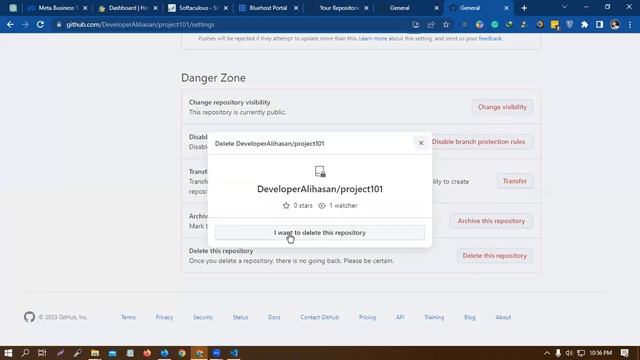Viewport: 640px width, 360px height.
Task: Click the site lock icon in address bar
Action: pos(59,24)
